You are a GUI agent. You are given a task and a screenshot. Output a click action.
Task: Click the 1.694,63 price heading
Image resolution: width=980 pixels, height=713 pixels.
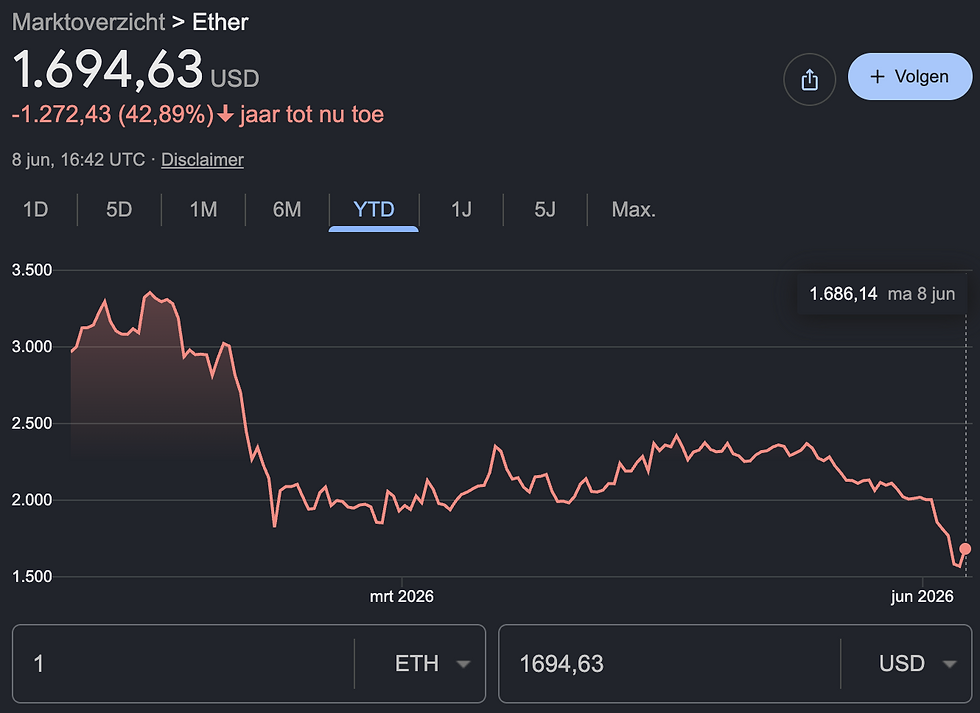coord(108,68)
